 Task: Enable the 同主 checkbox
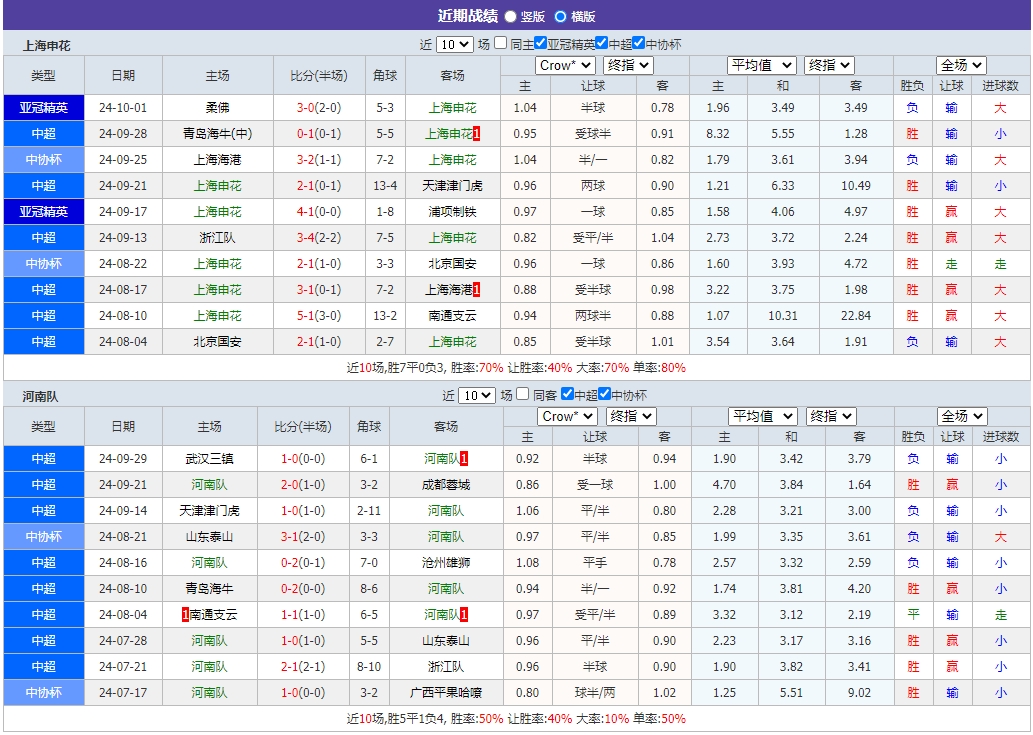(501, 44)
